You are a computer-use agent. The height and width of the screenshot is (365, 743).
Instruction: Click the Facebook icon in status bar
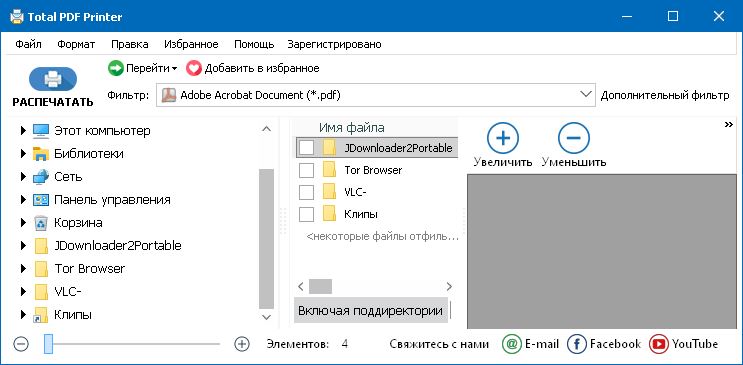[576, 344]
